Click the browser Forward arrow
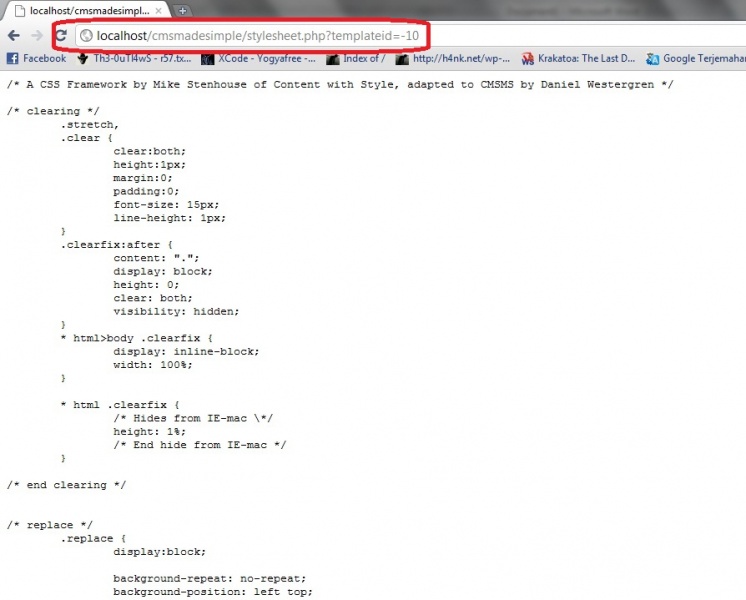 click(37, 35)
